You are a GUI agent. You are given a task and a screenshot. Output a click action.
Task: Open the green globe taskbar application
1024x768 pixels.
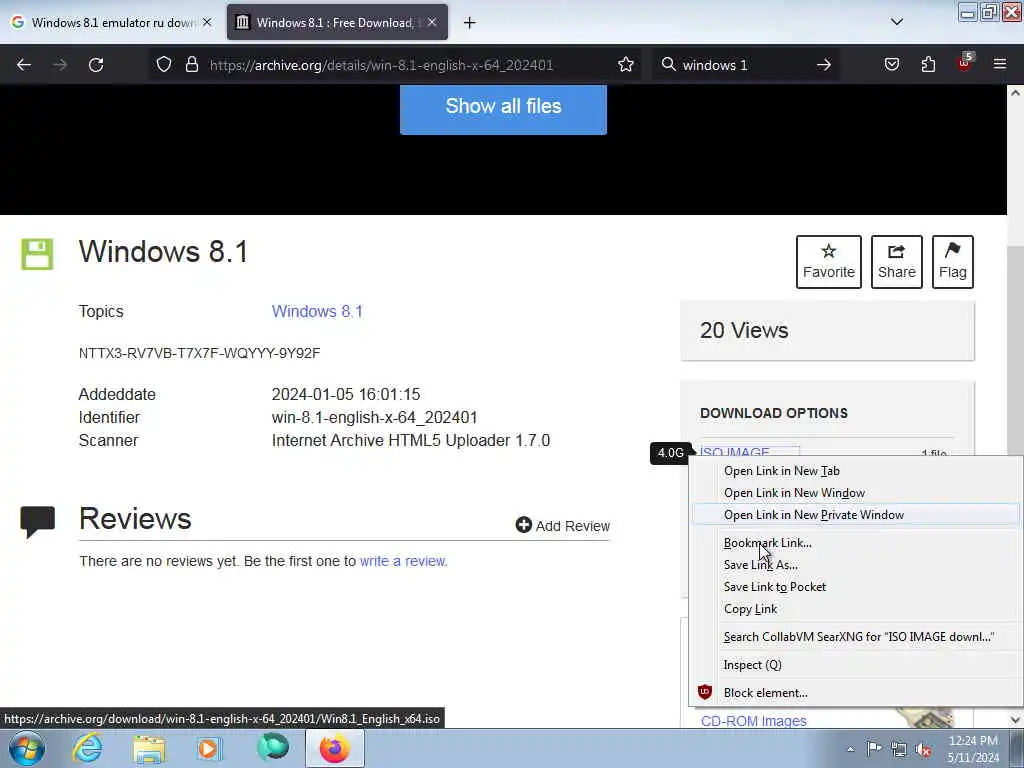tap(273, 747)
